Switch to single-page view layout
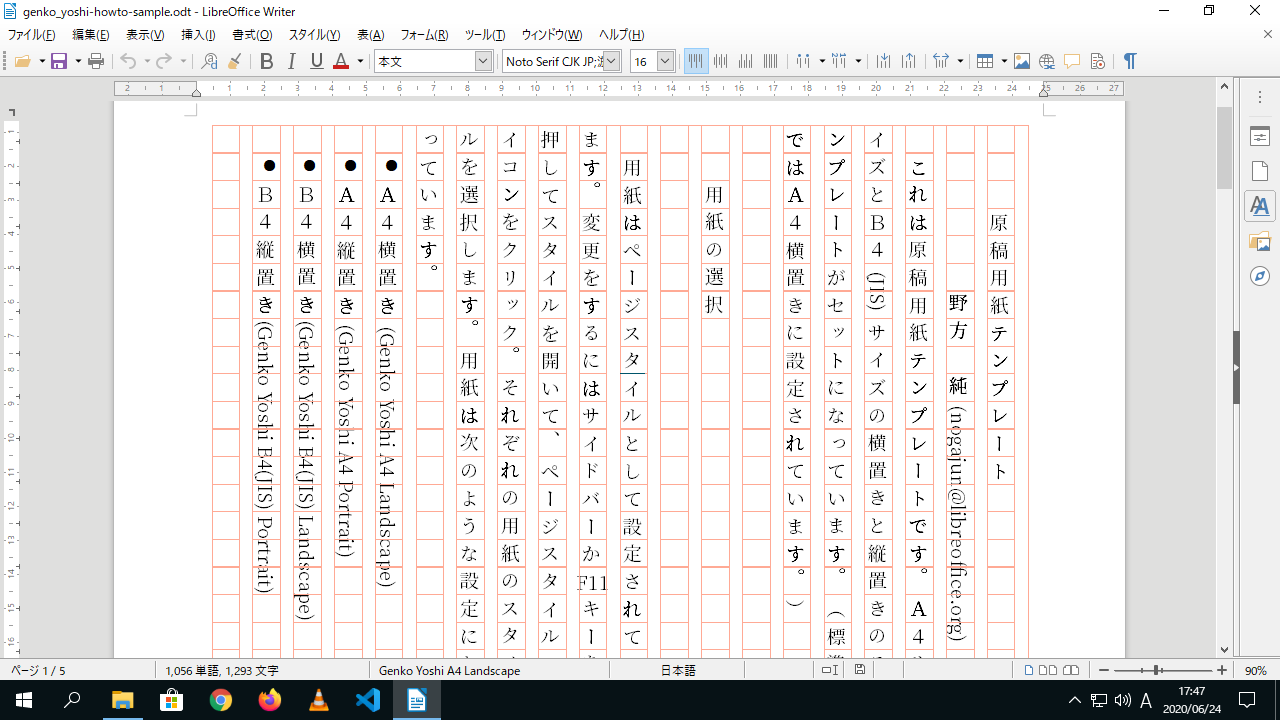This screenshot has height=720, width=1280. pos(1029,670)
